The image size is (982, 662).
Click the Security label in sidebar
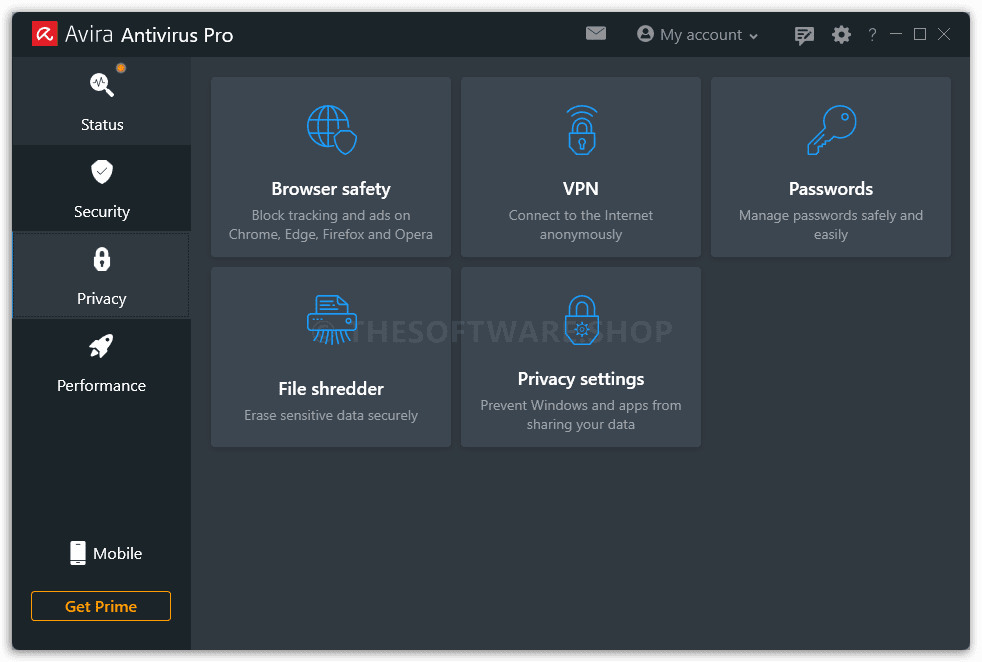(x=102, y=212)
